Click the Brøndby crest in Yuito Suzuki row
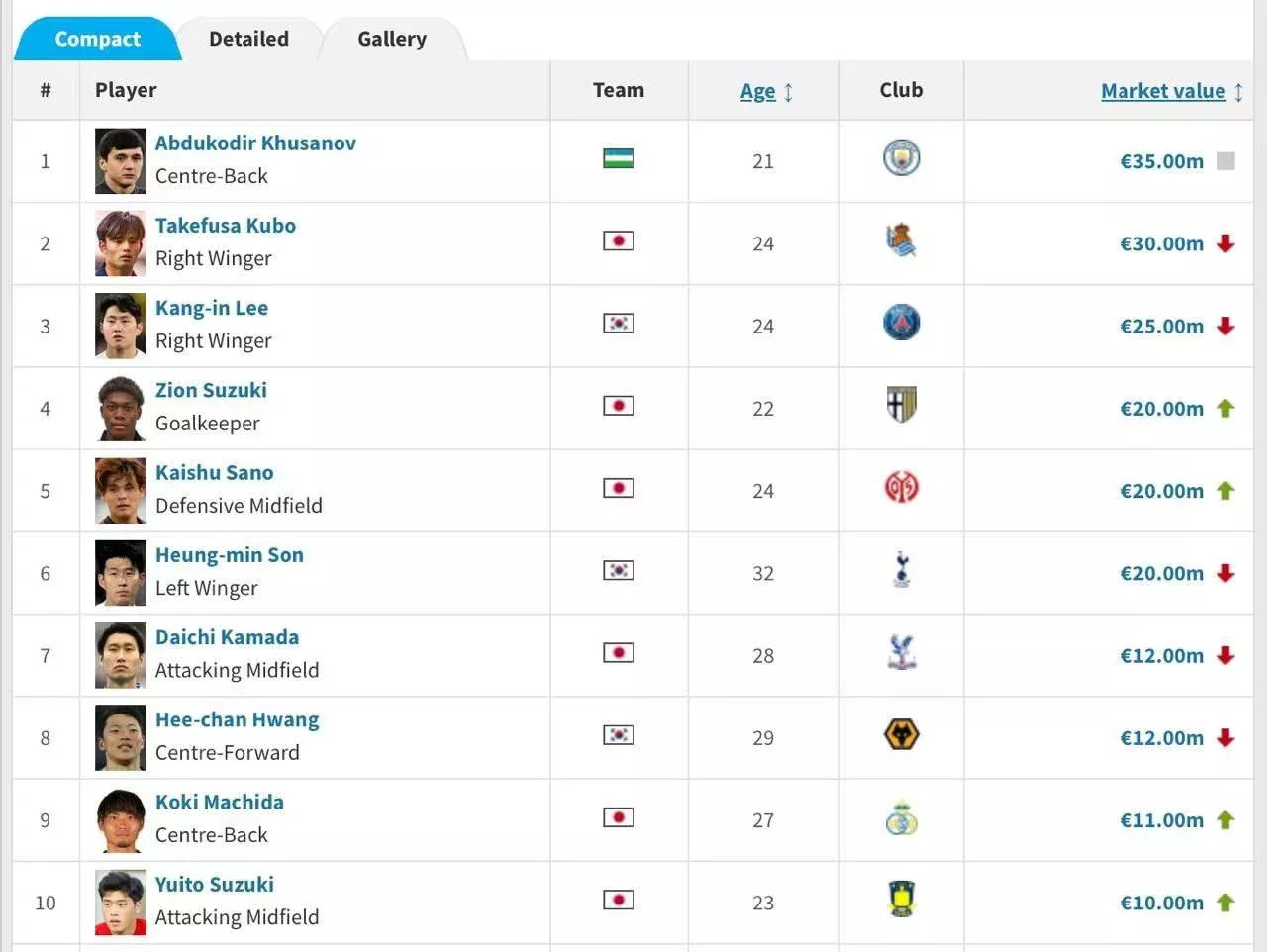Viewport: 1267px width, 952px height. pos(901,900)
